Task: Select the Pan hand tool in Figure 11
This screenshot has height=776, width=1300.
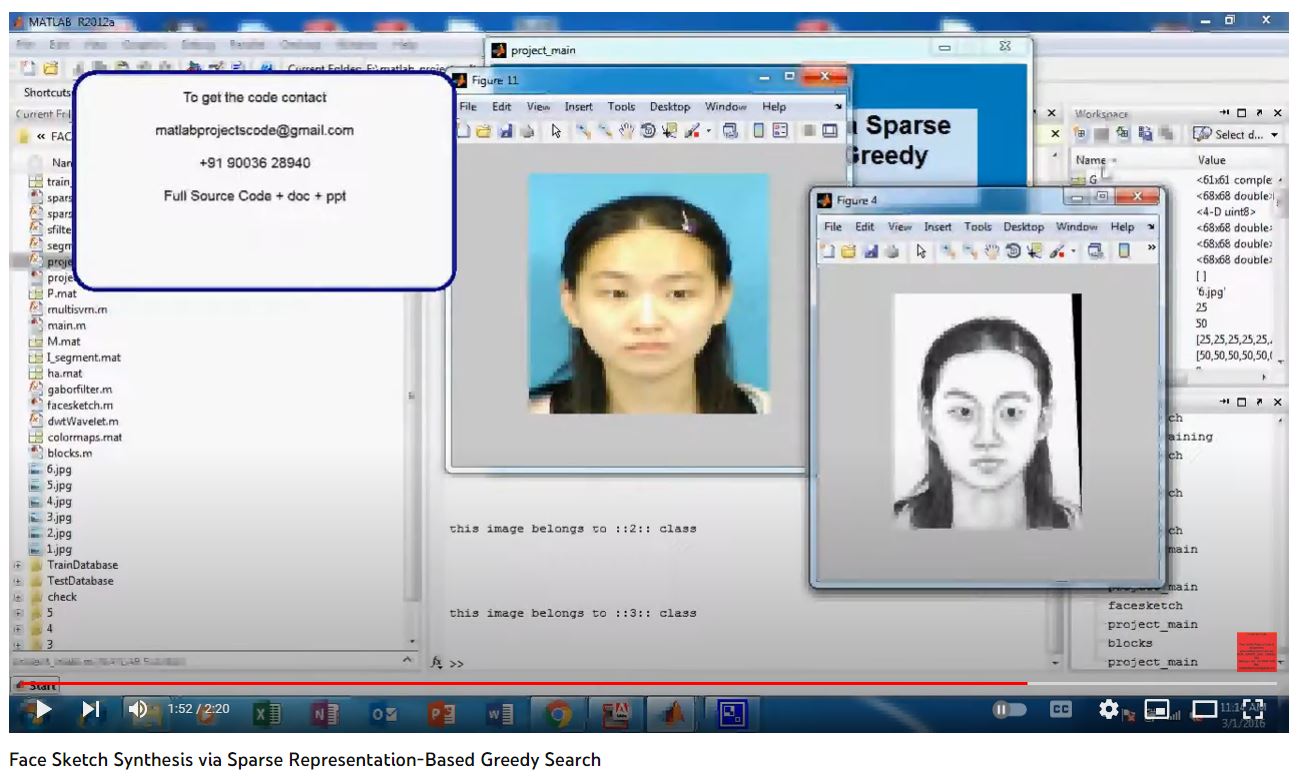Action: 627,130
